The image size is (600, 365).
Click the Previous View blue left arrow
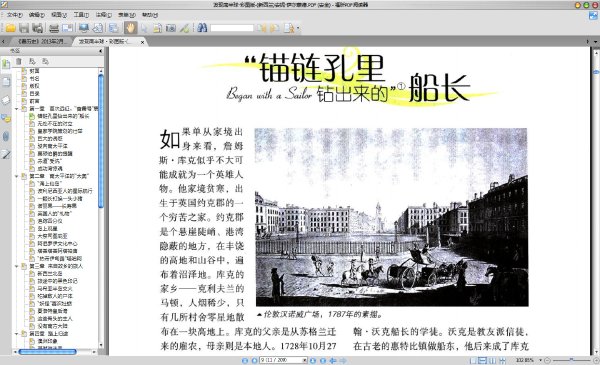pyautogui.click(x=333, y=360)
